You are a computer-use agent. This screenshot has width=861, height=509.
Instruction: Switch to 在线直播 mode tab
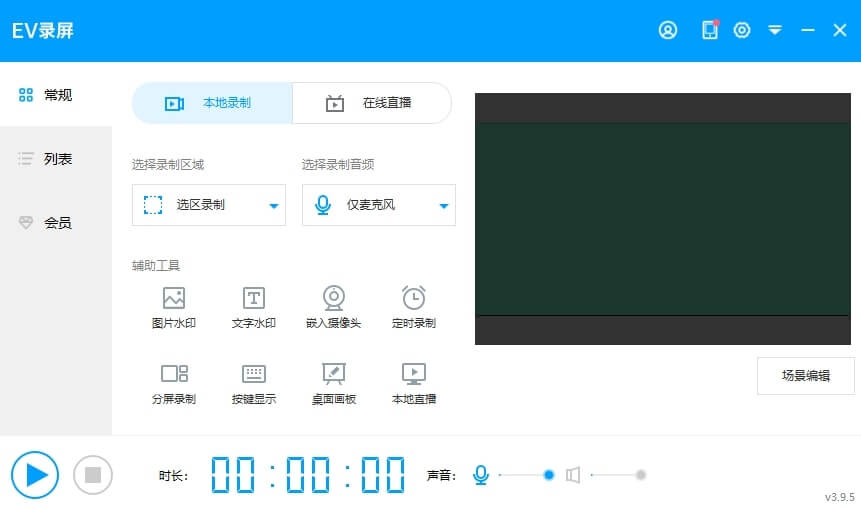coord(372,103)
